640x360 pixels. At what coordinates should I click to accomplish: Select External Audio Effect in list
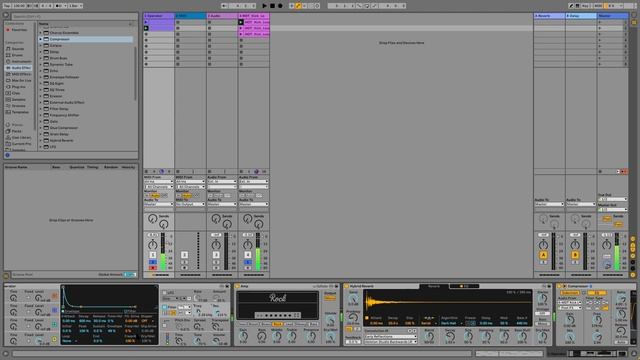tap(67, 102)
